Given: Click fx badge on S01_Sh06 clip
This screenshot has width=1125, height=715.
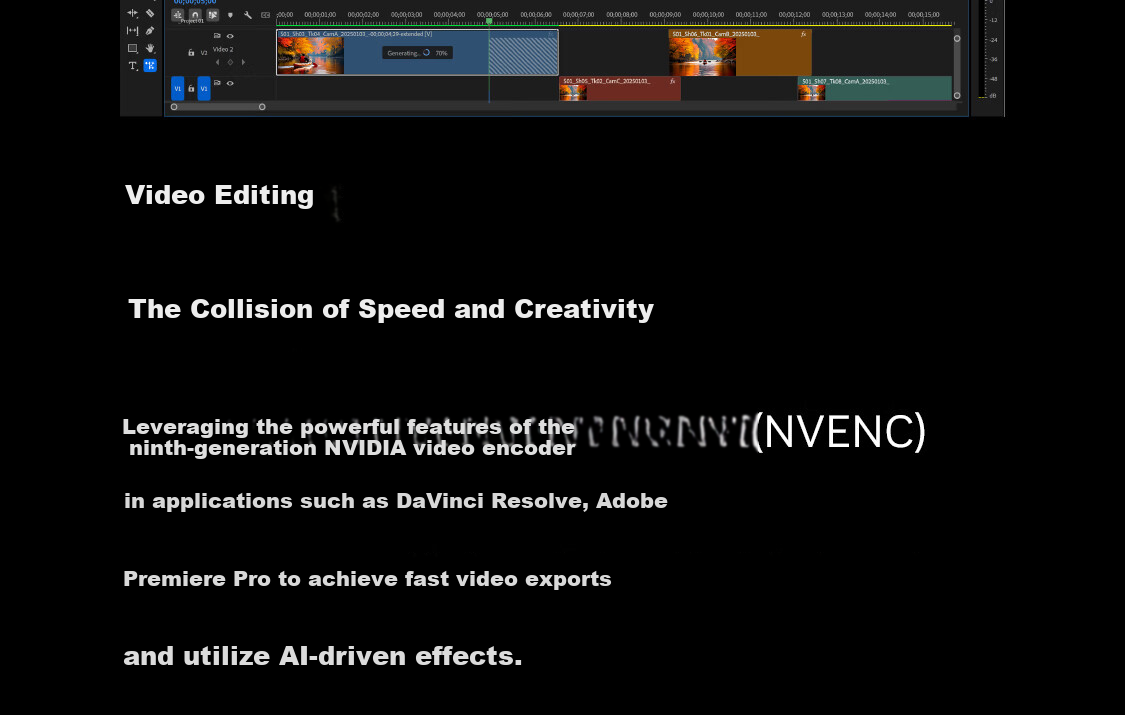Looking at the screenshot, I should (804, 34).
